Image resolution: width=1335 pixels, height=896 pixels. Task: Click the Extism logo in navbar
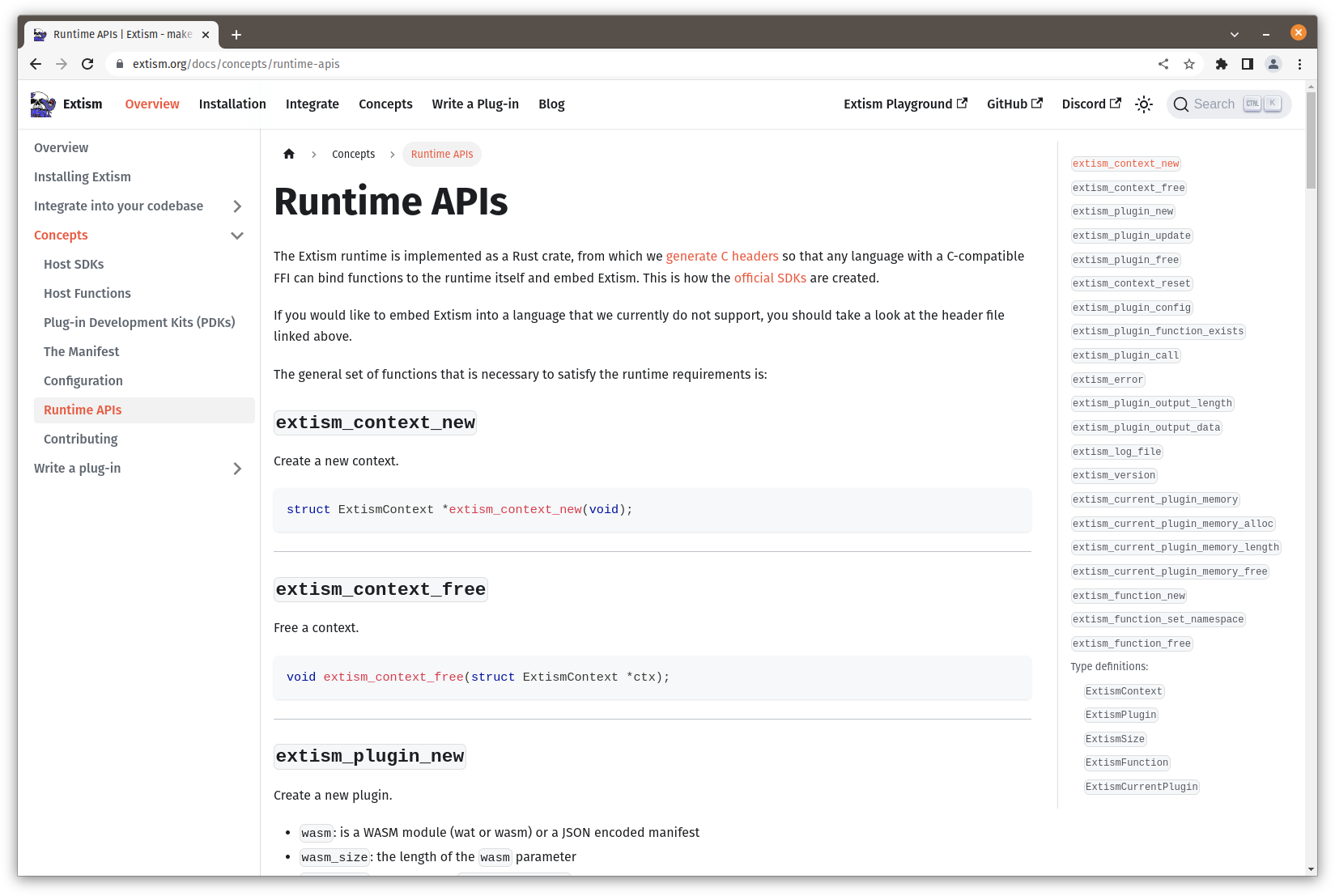coord(42,104)
